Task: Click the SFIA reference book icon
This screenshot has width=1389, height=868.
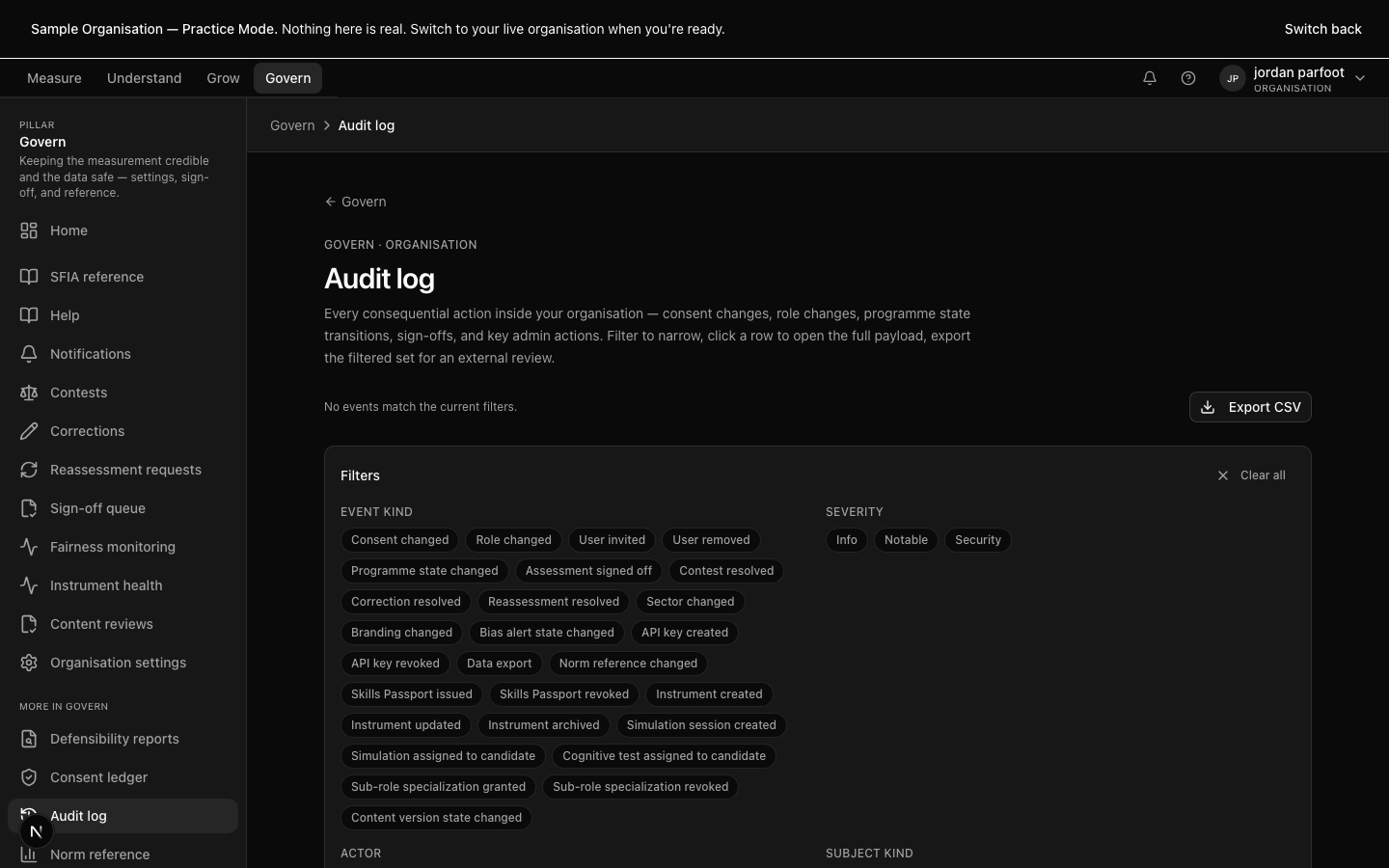Action: (x=29, y=277)
